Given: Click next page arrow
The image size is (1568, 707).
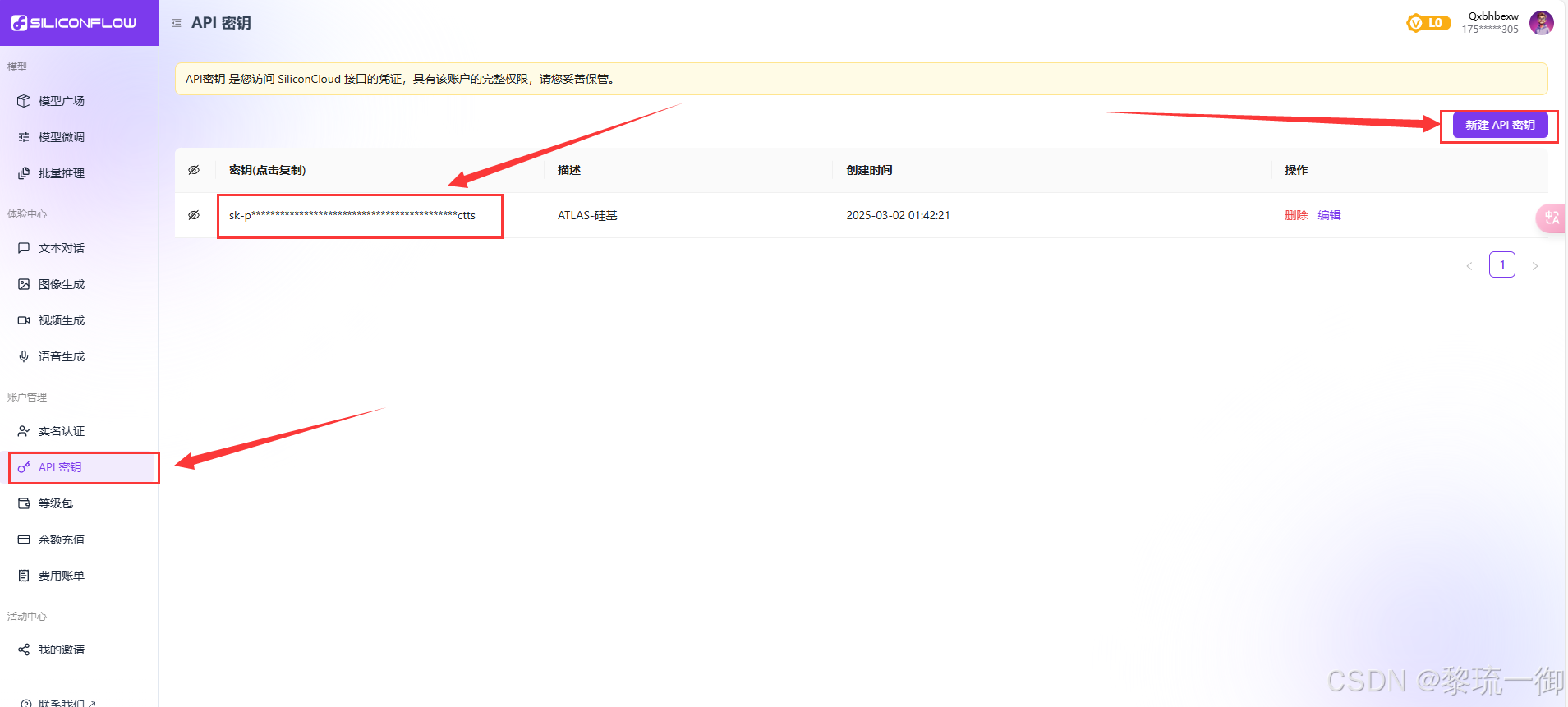Looking at the screenshot, I should coord(1535,265).
